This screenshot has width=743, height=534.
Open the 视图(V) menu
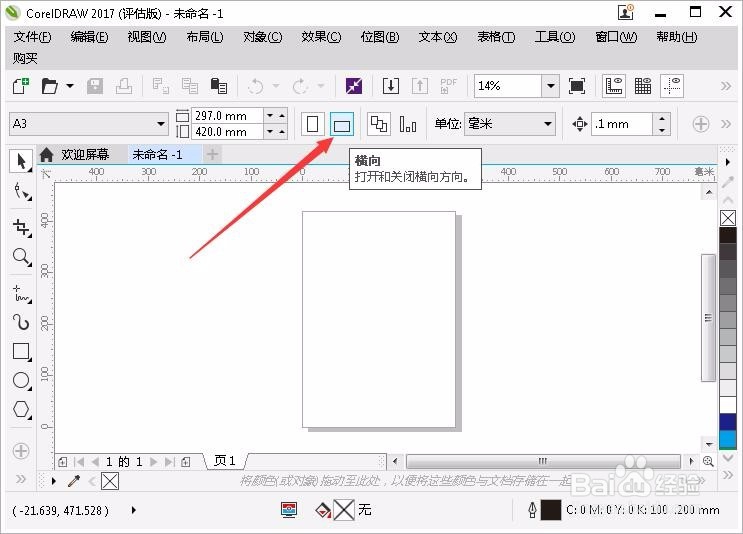pyautogui.click(x=147, y=37)
